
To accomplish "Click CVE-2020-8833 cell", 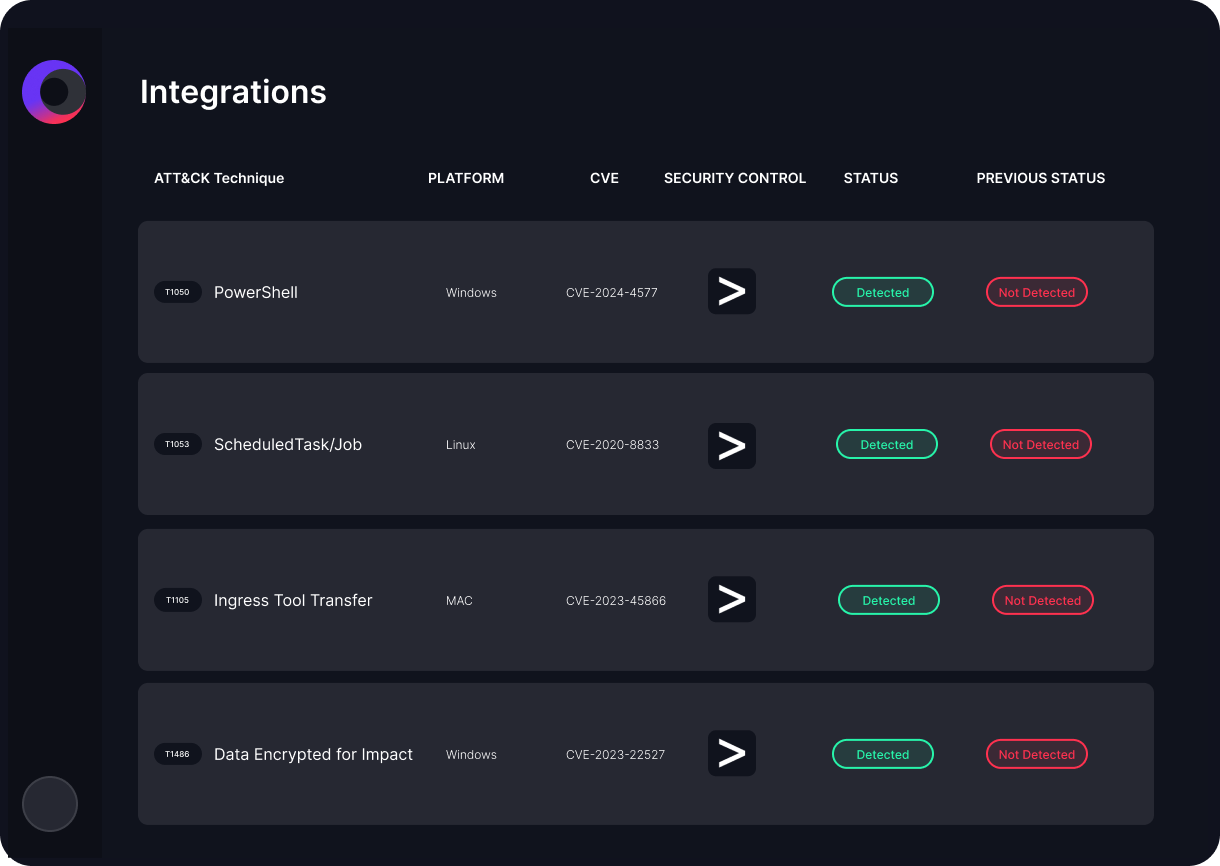I will pyautogui.click(x=612, y=445).
